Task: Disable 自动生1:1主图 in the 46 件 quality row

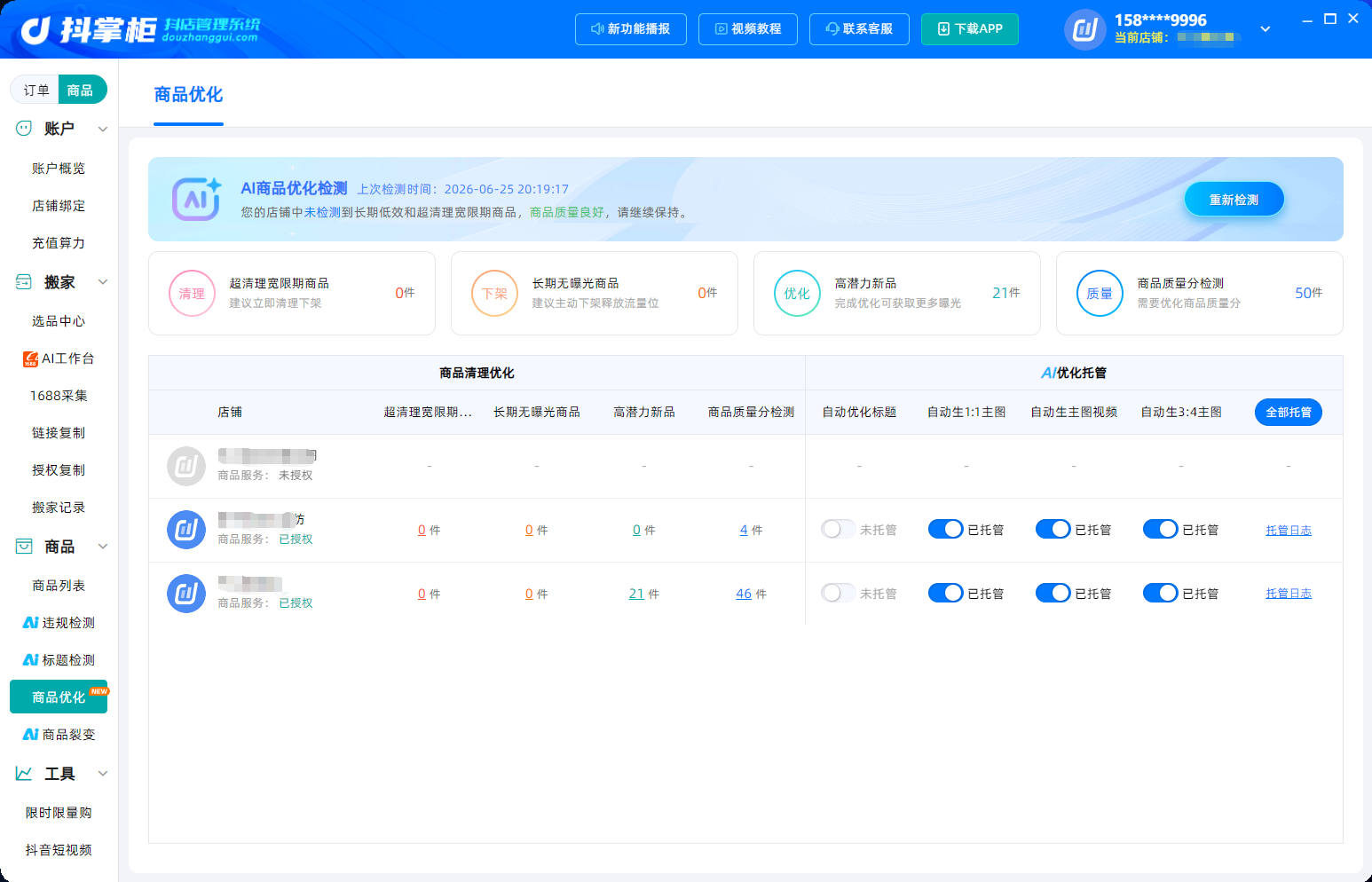Action: 945,594
